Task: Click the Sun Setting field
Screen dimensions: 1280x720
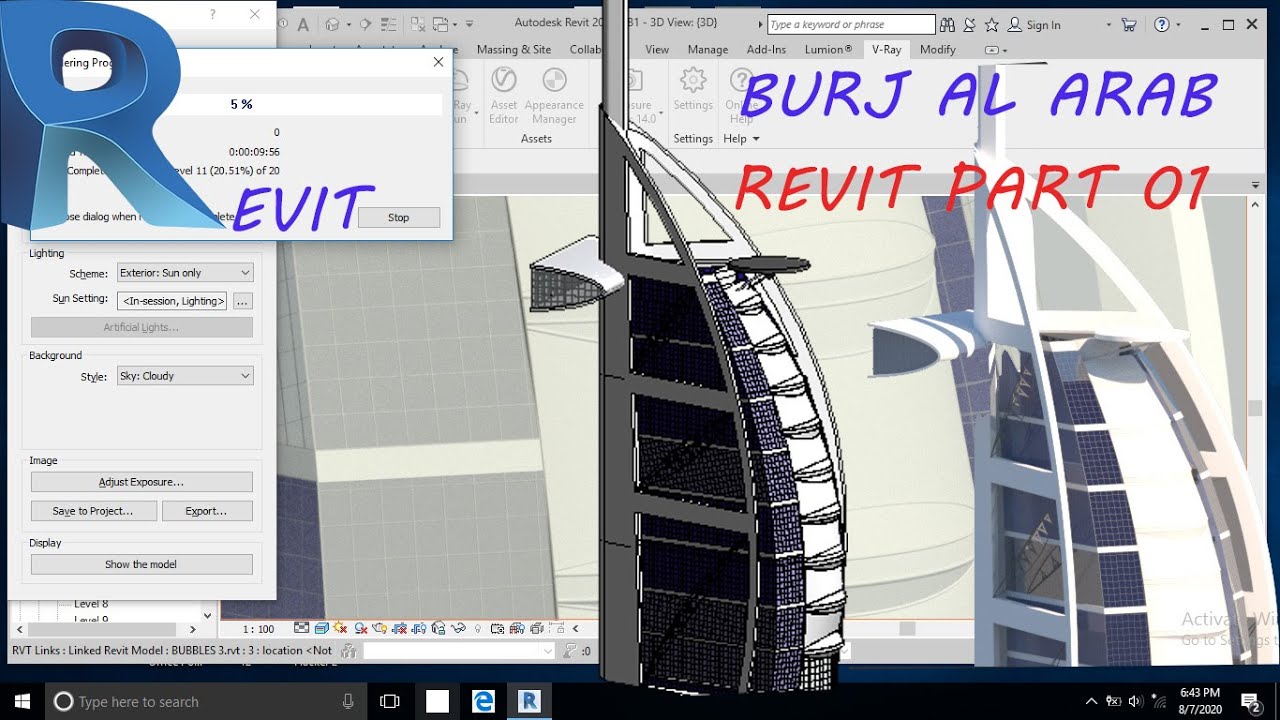Action: tap(172, 300)
